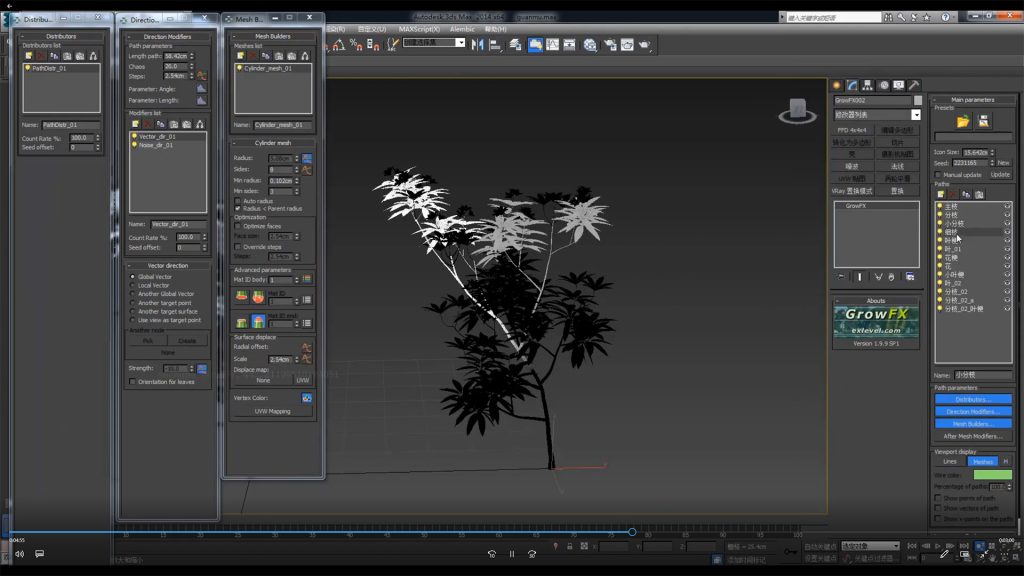Click the Distributors... button

point(972,399)
